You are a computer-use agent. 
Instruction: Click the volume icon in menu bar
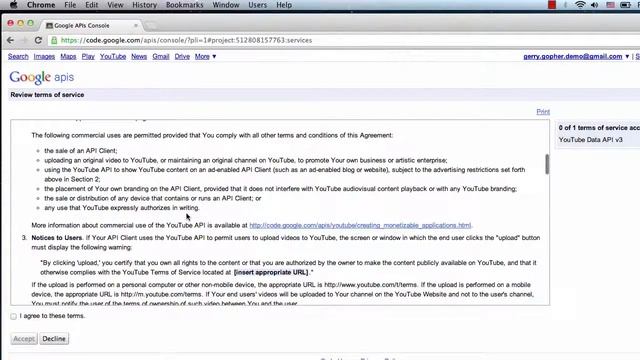pos(595,5)
